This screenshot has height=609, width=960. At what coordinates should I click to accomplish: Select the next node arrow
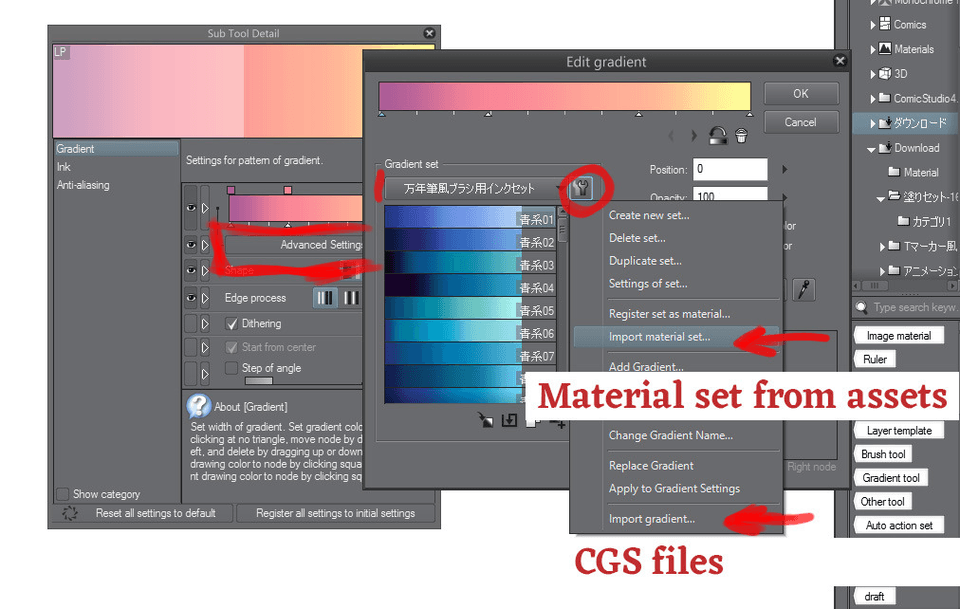[694, 135]
